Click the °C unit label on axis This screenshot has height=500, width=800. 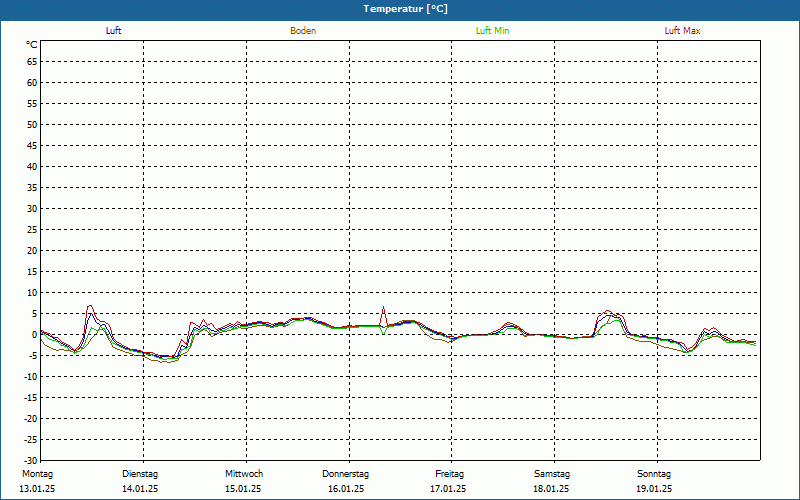click(32, 45)
